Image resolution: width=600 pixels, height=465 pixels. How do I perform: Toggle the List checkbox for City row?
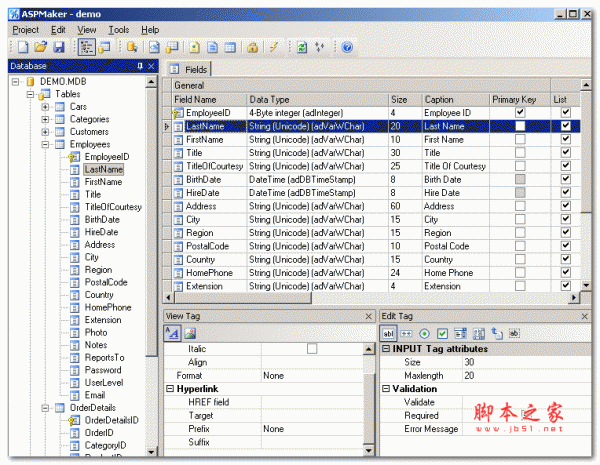(565, 219)
